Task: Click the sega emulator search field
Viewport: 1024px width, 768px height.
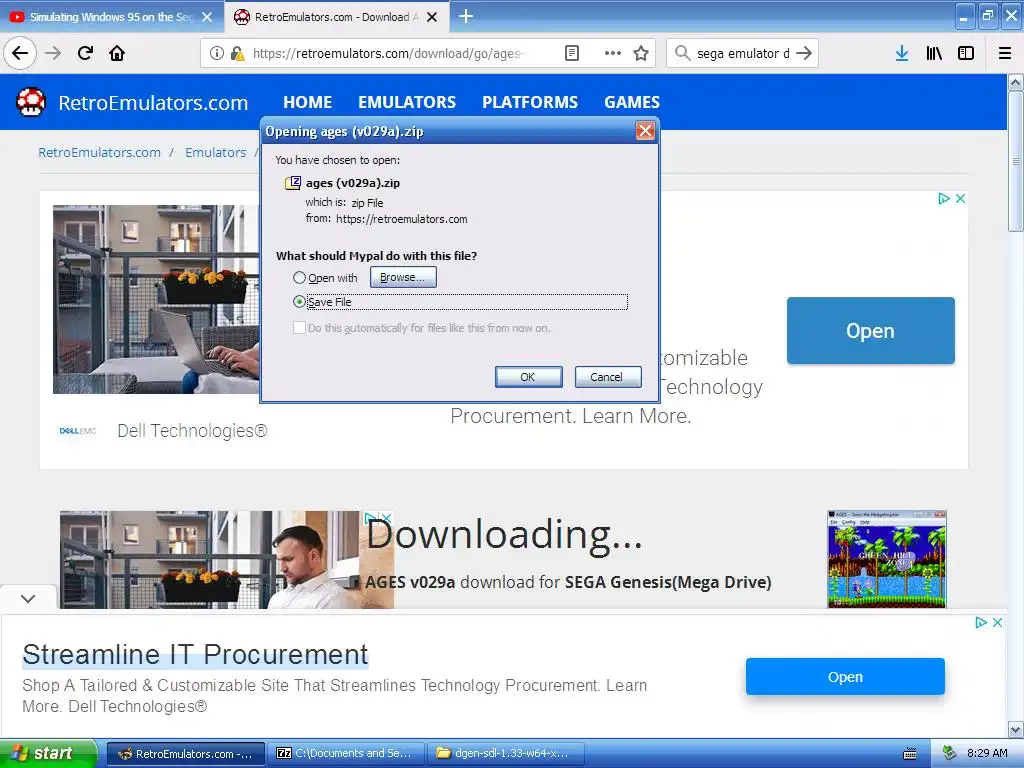Action: pos(743,53)
